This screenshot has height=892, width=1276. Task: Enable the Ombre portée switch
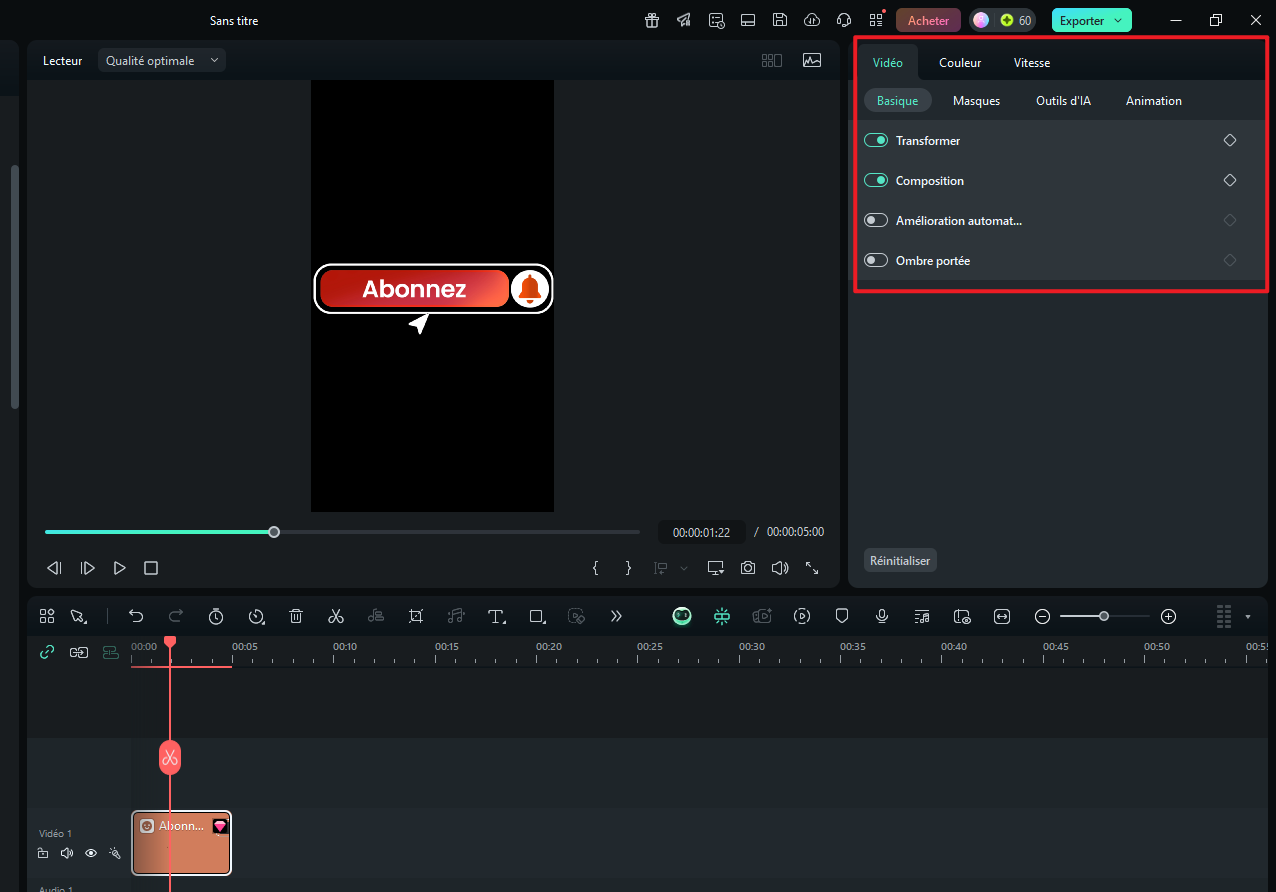[876, 260]
